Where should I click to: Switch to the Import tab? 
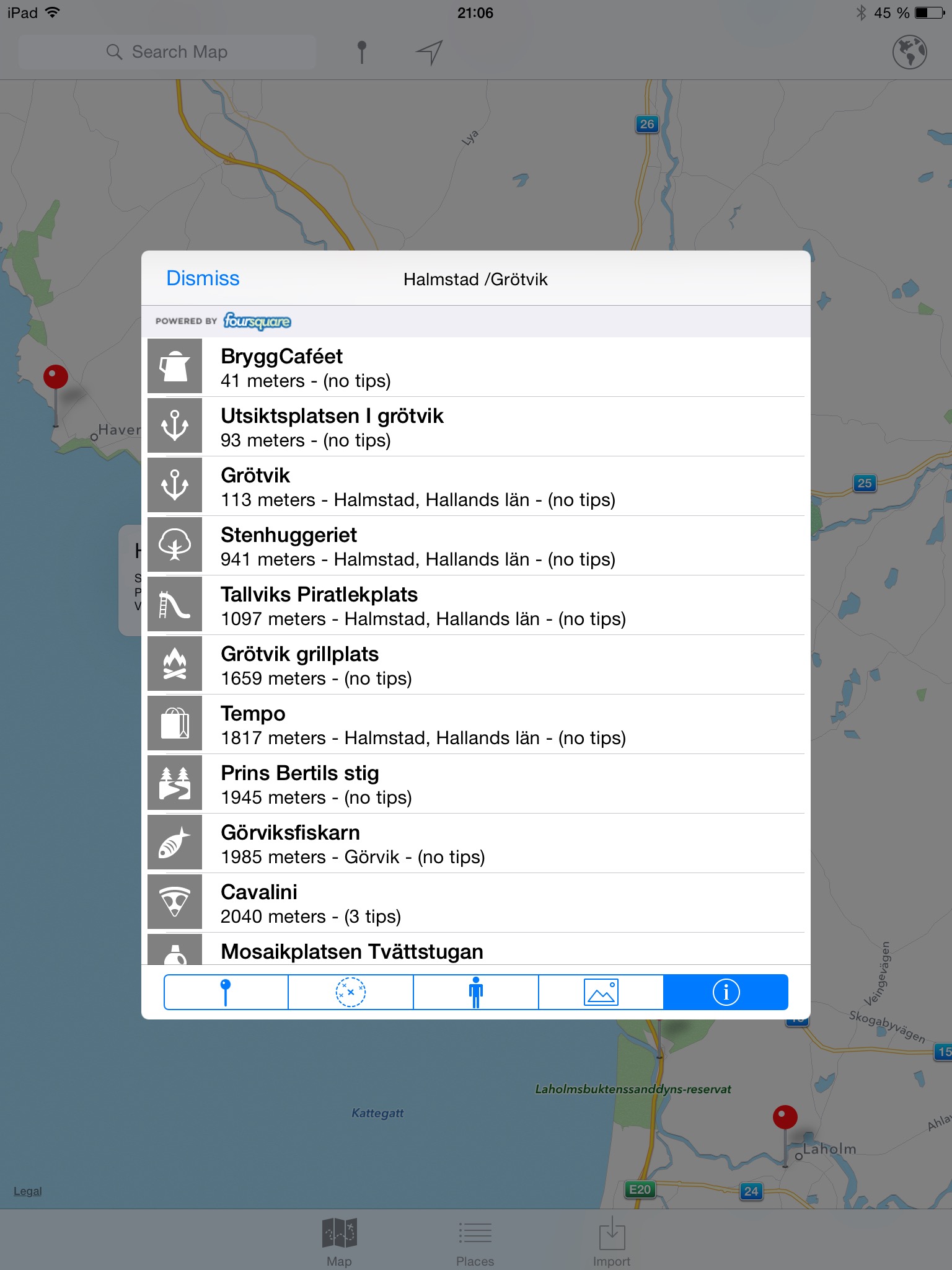coord(611,1241)
